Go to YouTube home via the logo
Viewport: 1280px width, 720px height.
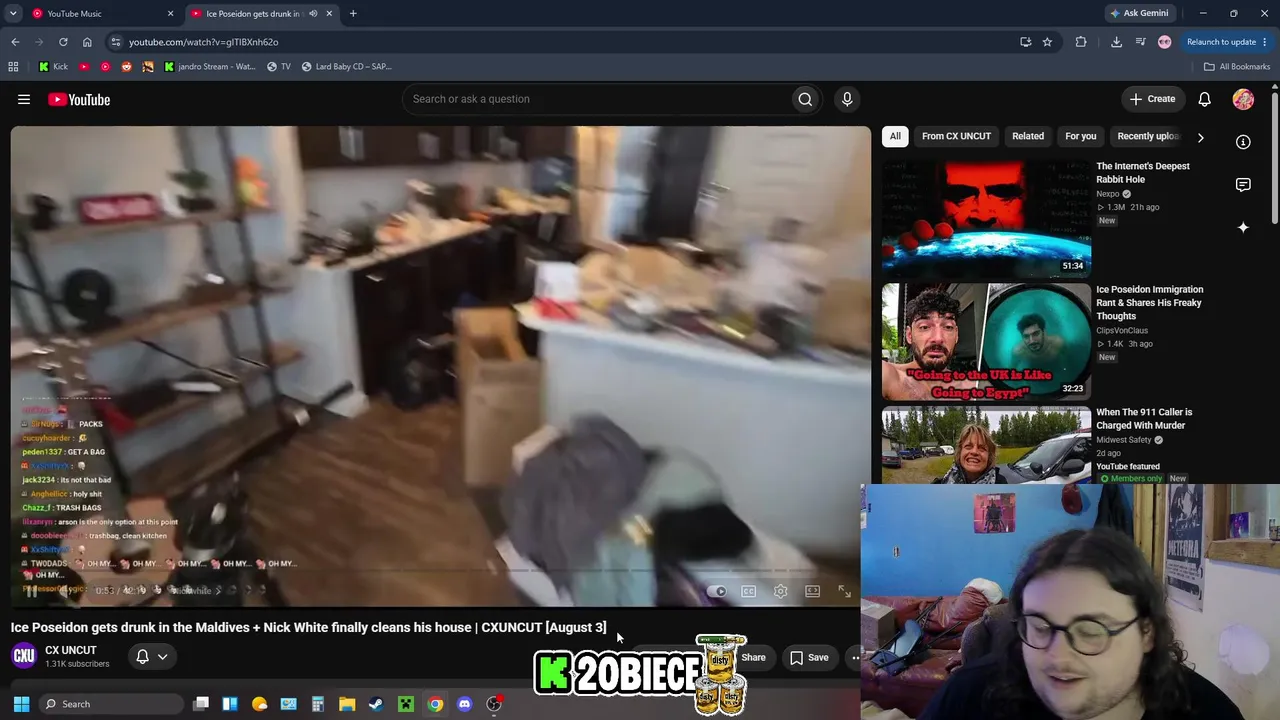click(79, 99)
